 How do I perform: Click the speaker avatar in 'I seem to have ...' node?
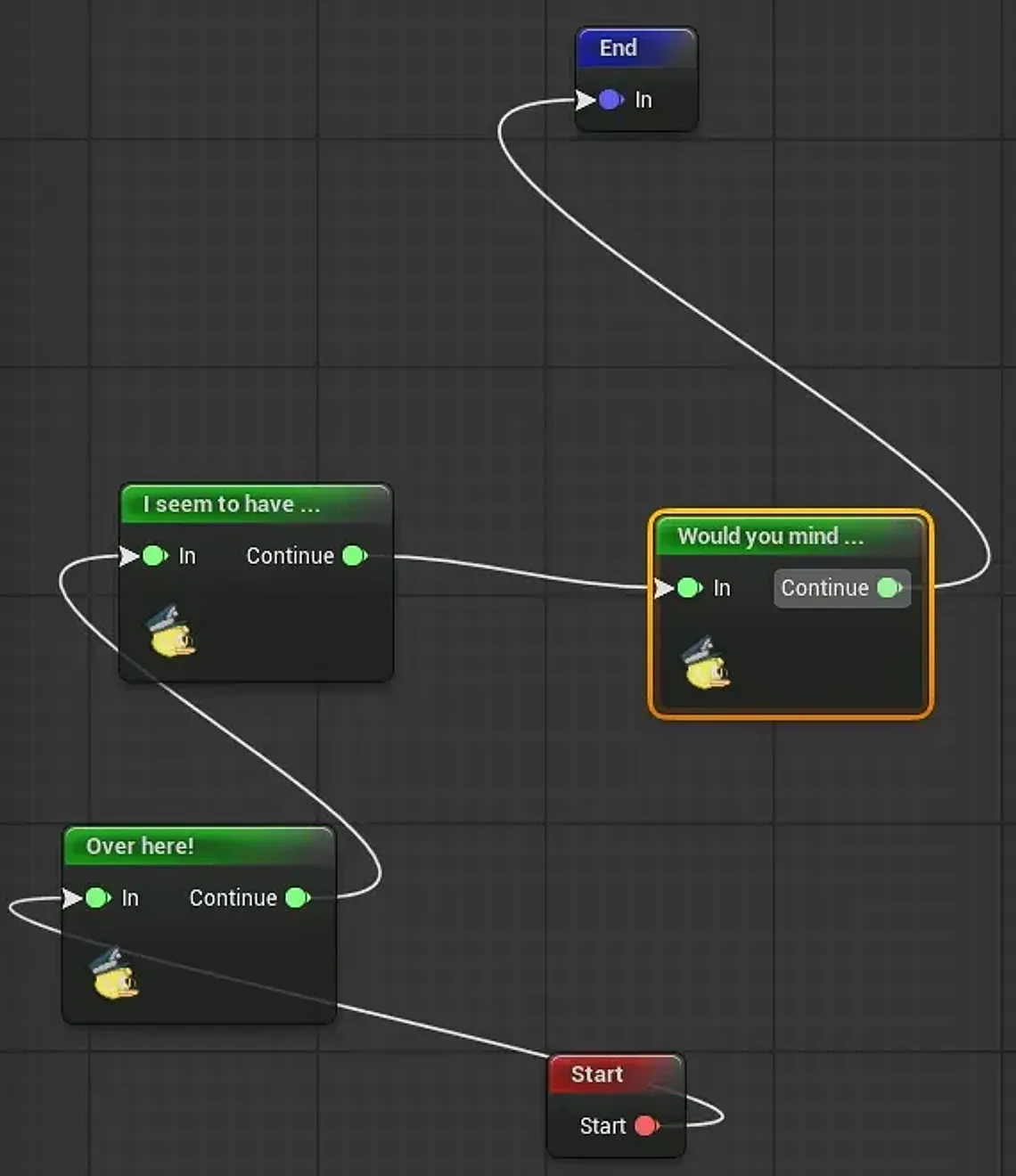170,631
